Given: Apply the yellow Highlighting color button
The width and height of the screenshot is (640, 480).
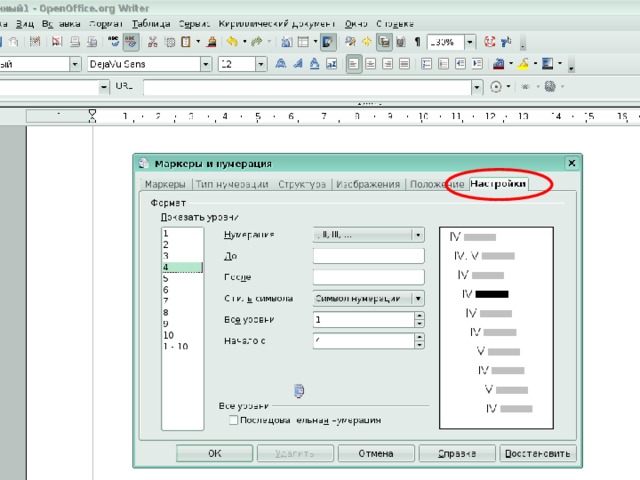Looking at the screenshot, I should click(523, 64).
